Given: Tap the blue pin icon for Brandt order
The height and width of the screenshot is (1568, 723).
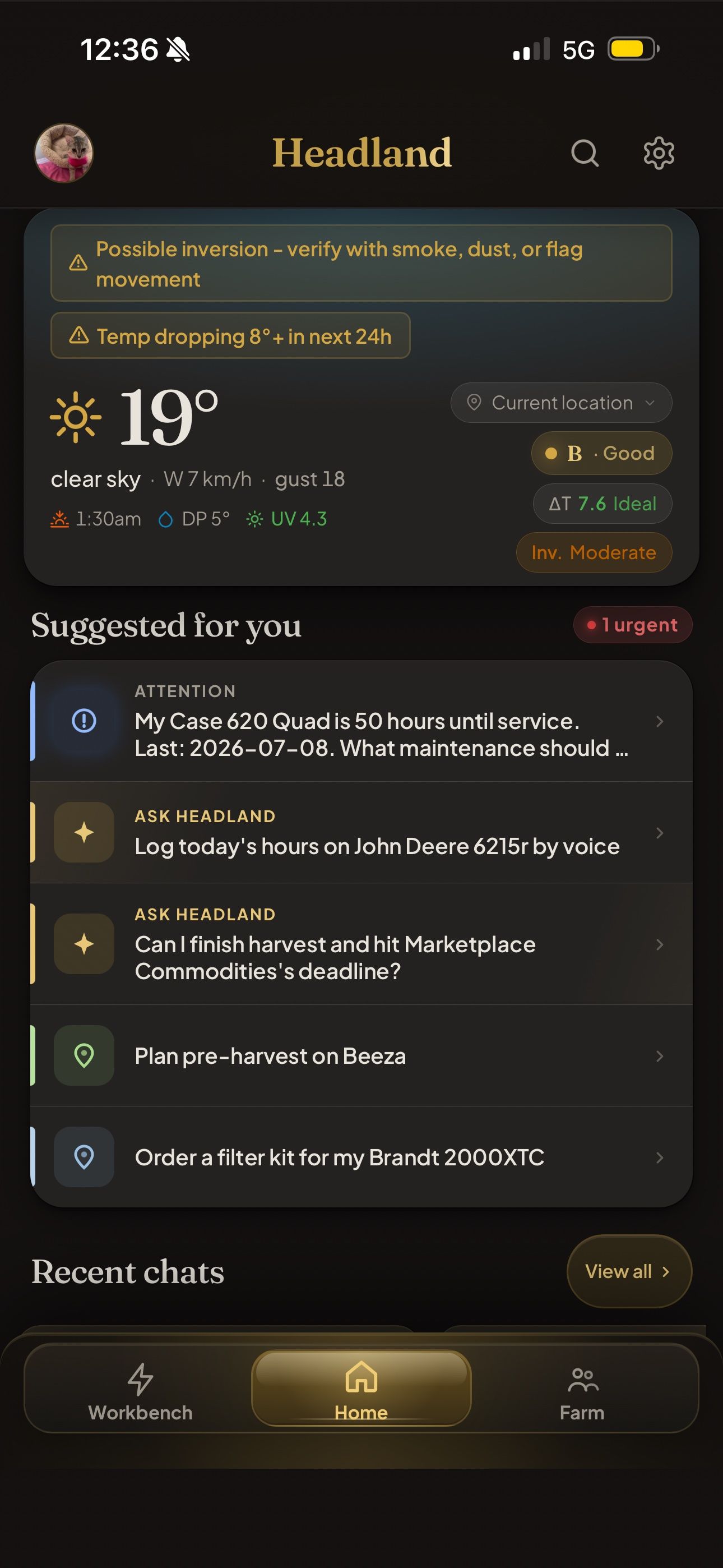Looking at the screenshot, I should tap(84, 1157).
